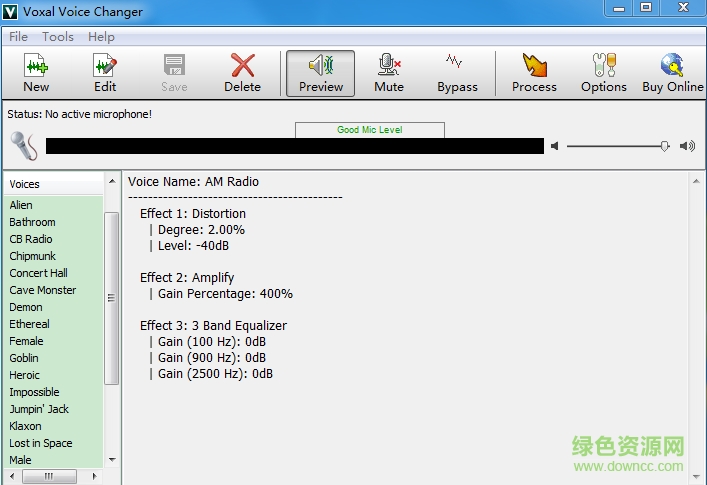Image resolution: width=707 pixels, height=485 pixels.
Task: Select the Female voice
Action: click(54, 341)
